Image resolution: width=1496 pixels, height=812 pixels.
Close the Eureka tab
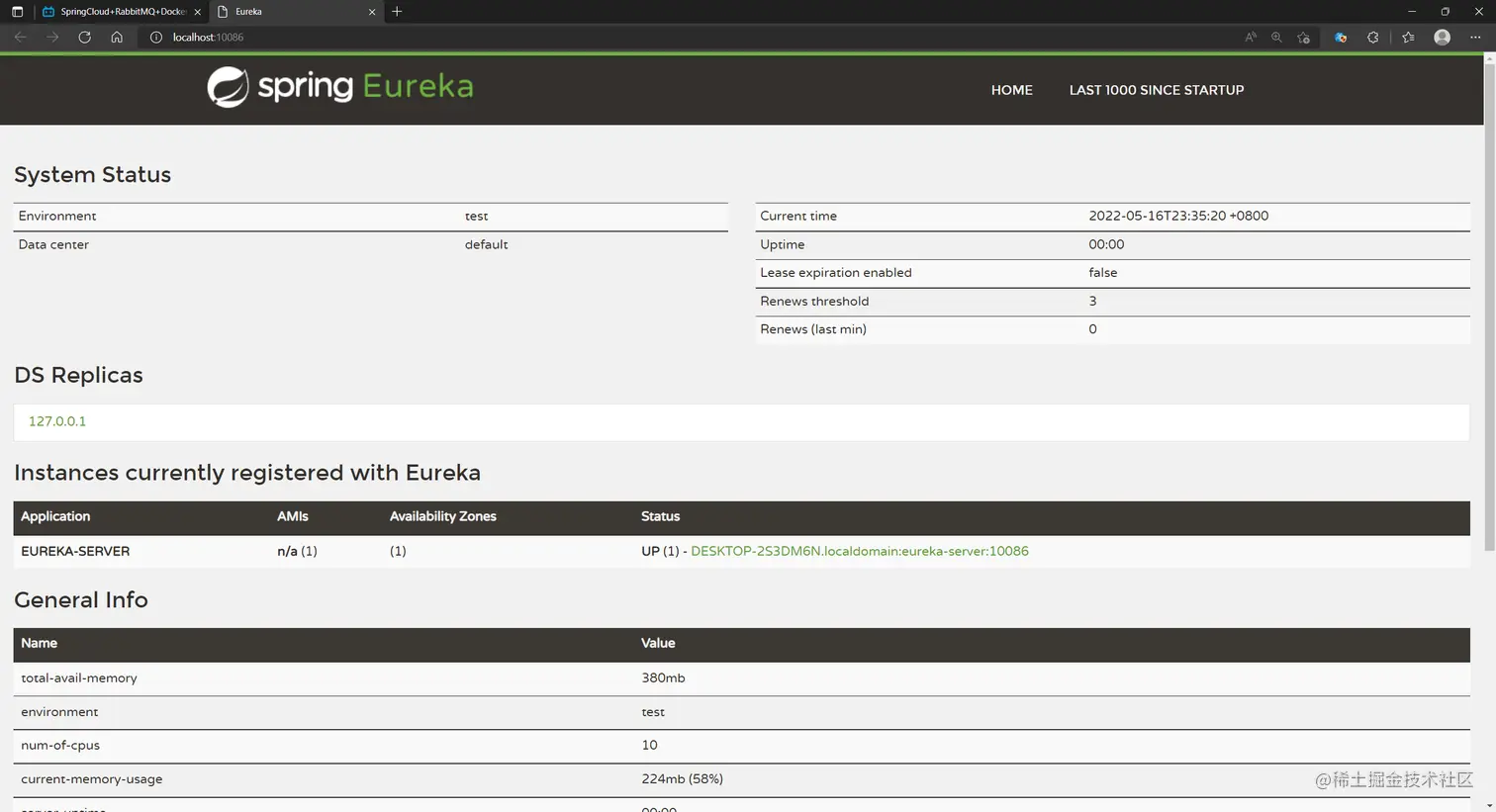[372, 12]
